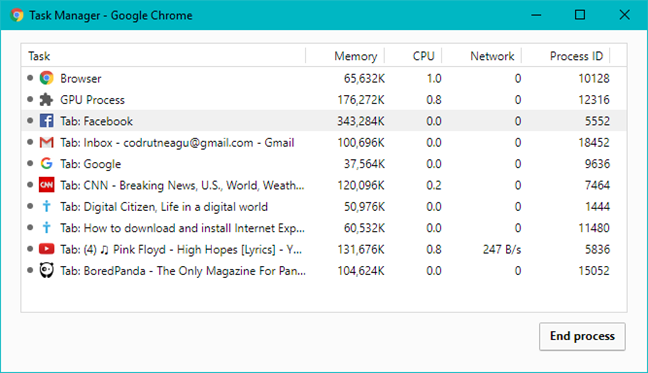648x373 pixels.
Task: Click process ID 10128
Action: 594,78
